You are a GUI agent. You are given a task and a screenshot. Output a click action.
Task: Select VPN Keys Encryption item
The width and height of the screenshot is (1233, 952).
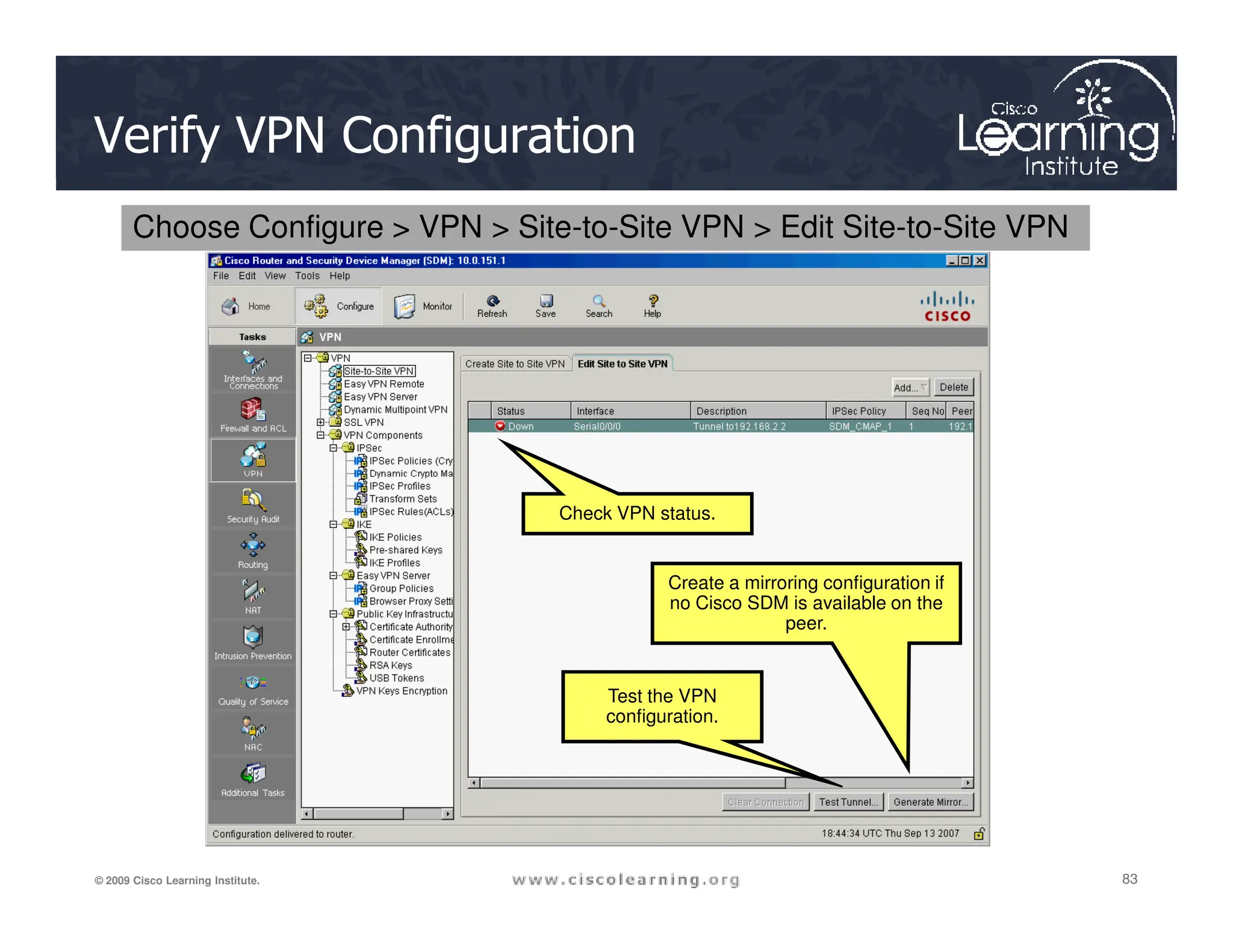[x=402, y=691]
